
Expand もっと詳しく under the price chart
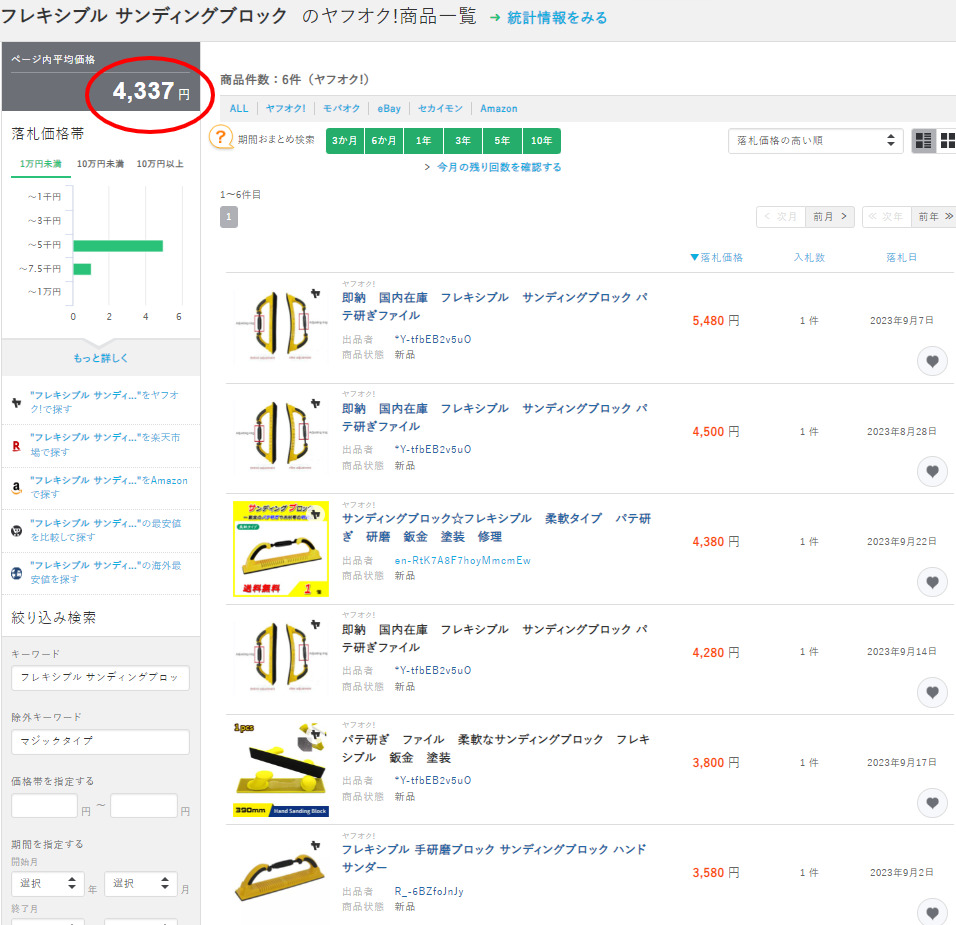pos(101,358)
